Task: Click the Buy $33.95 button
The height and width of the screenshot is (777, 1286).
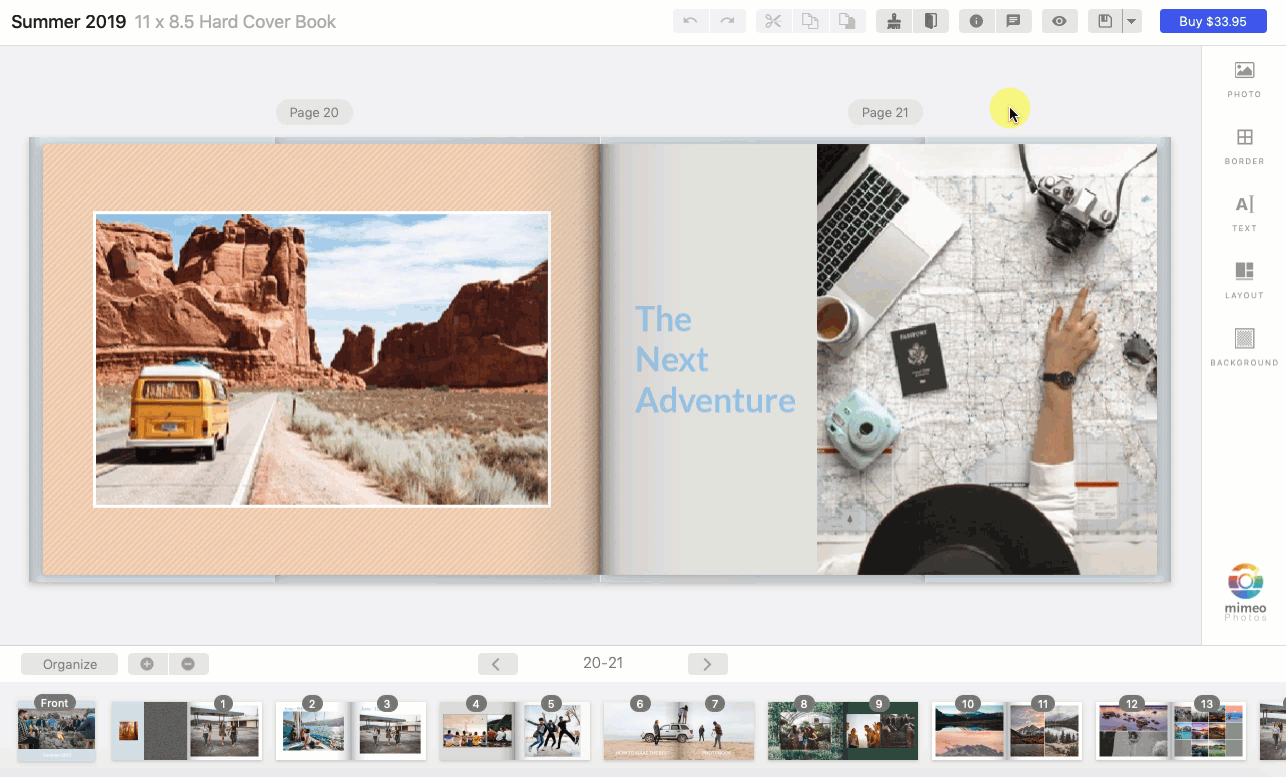Action: tap(1213, 20)
